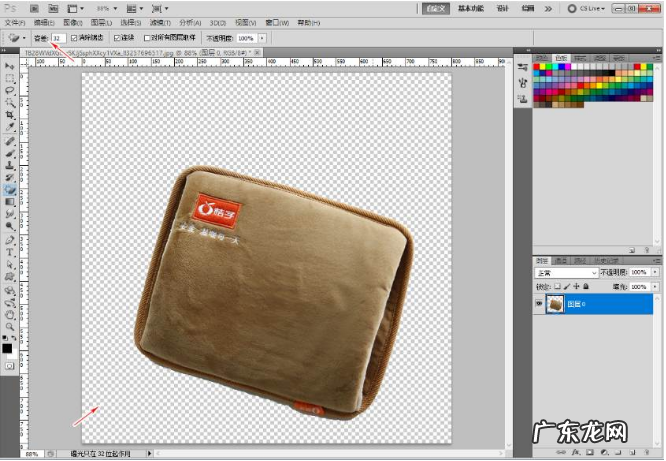Select the Zoom magnifier tool

[x=10, y=326]
